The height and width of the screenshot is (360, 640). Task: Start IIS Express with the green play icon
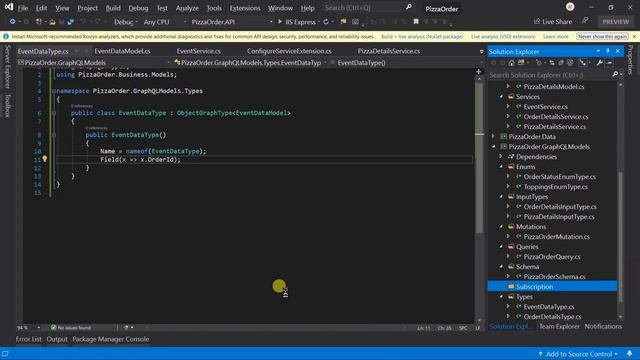tap(280, 22)
